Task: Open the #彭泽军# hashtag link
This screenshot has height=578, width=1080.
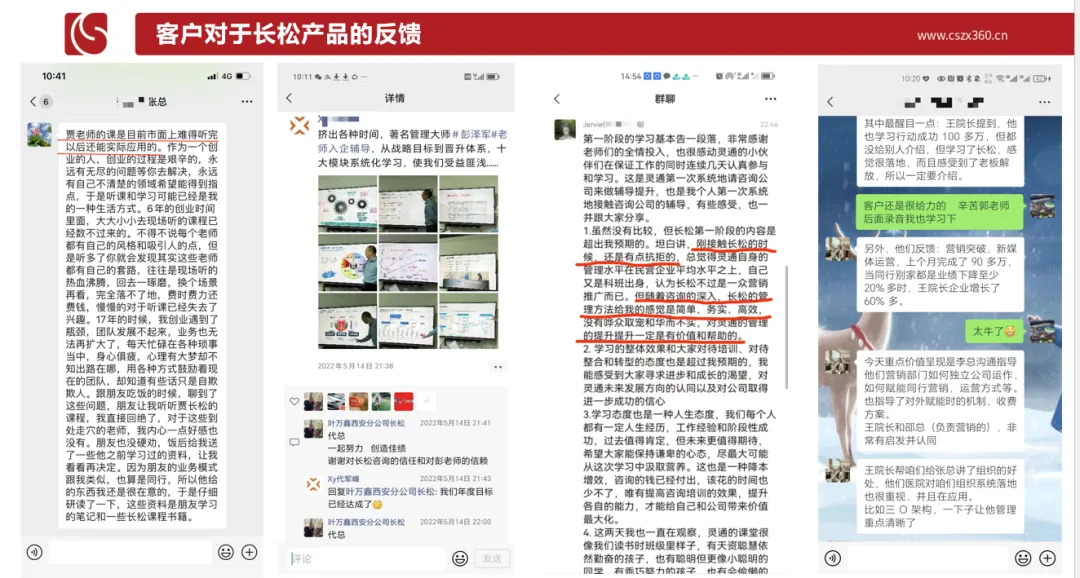Action: pos(475,134)
